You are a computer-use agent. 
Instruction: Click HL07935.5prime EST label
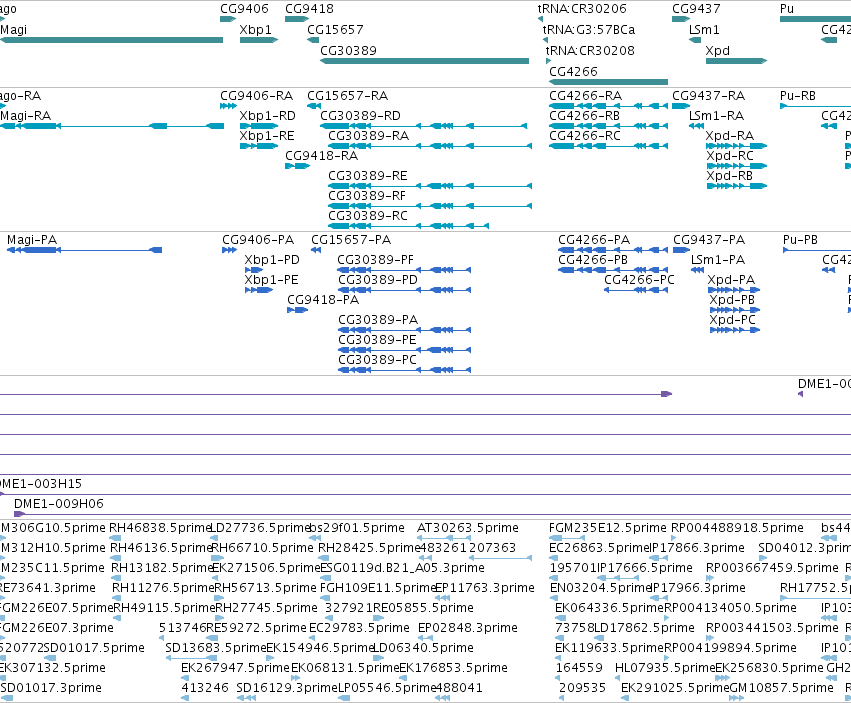coord(665,668)
